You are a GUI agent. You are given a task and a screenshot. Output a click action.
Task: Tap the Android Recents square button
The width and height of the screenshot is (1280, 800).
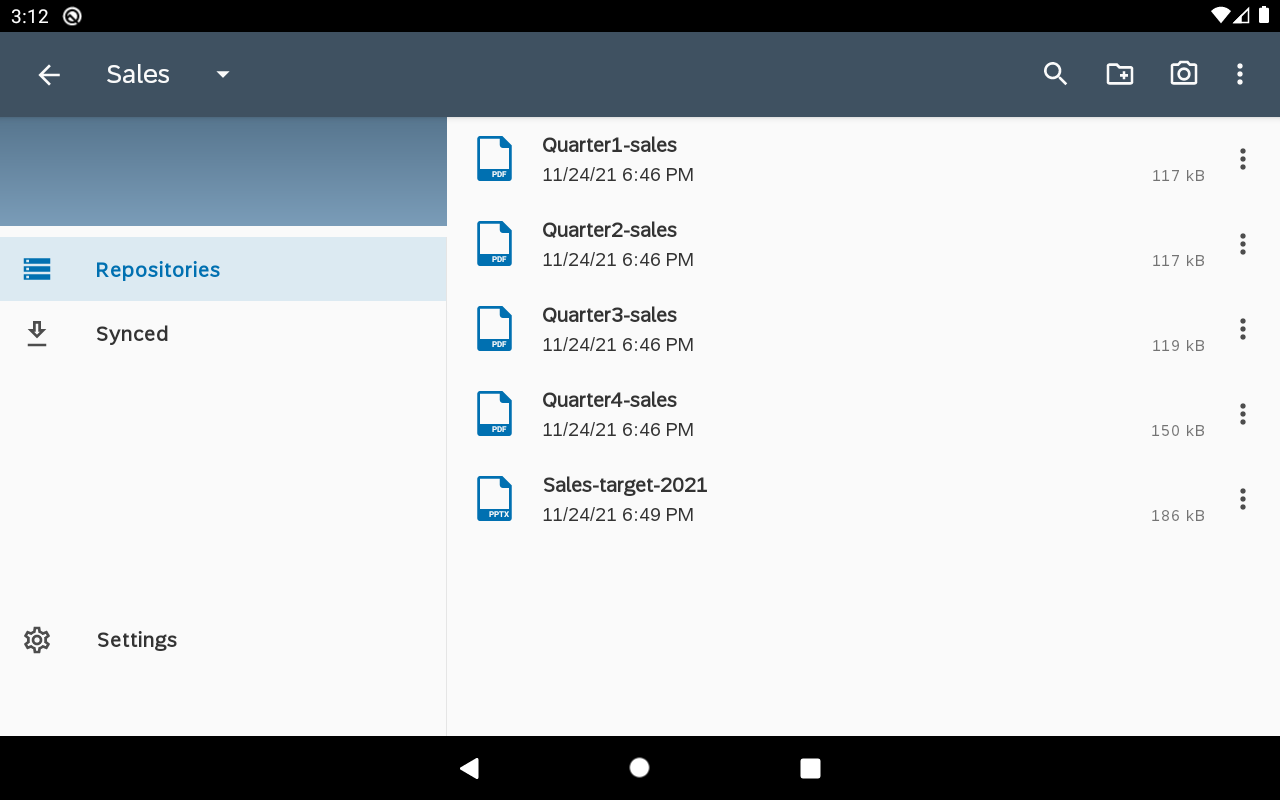[811, 768]
